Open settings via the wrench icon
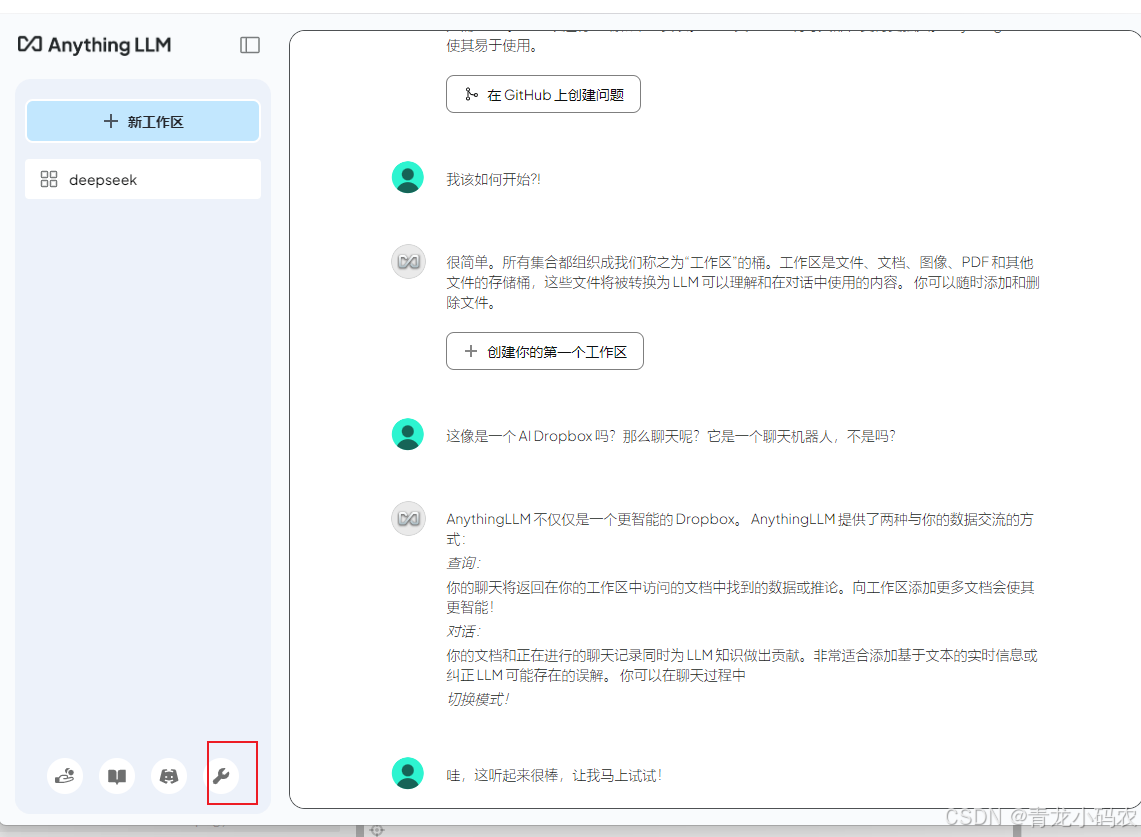This screenshot has height=837, width=1141. [x=221, y=776]
